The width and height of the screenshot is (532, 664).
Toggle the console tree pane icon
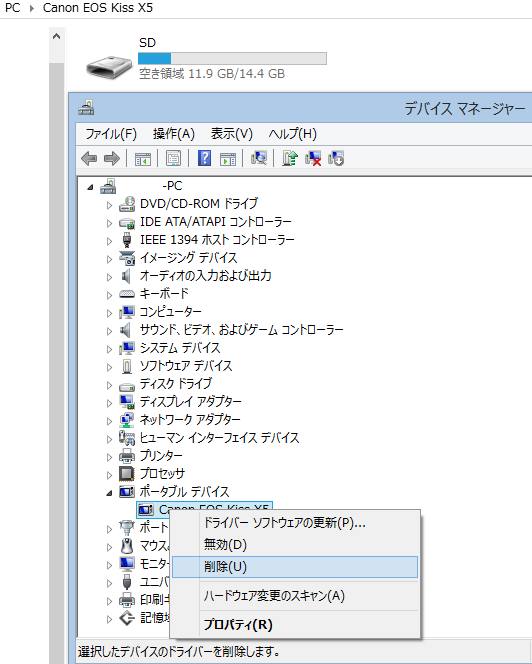[142, 159]
